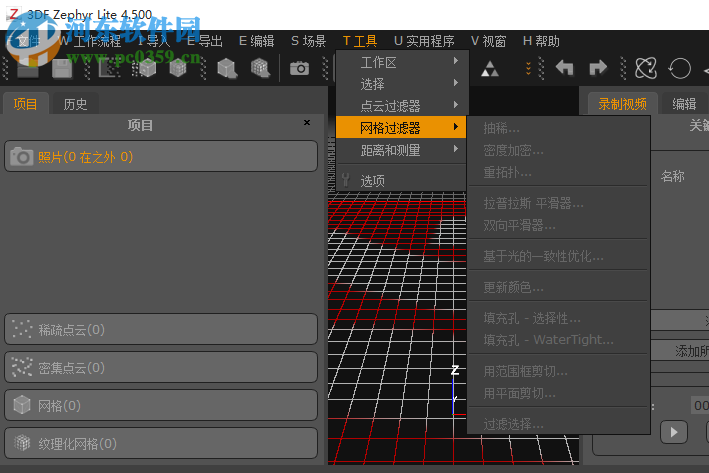Open the E 编辑 menu
The height and width of the screenshot is (473, 709).
(x=256, y=41)
